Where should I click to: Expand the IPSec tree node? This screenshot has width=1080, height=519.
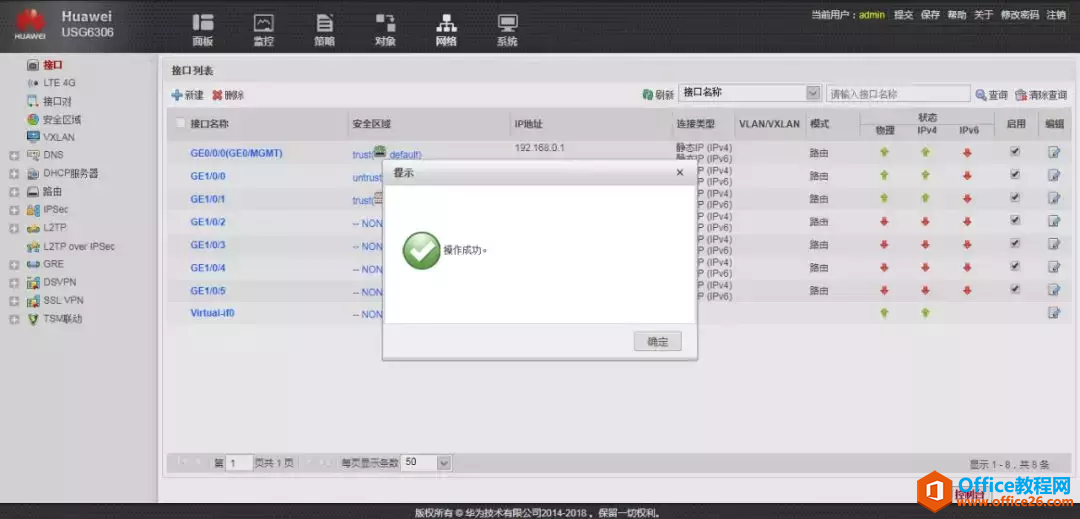pos(14,210)
